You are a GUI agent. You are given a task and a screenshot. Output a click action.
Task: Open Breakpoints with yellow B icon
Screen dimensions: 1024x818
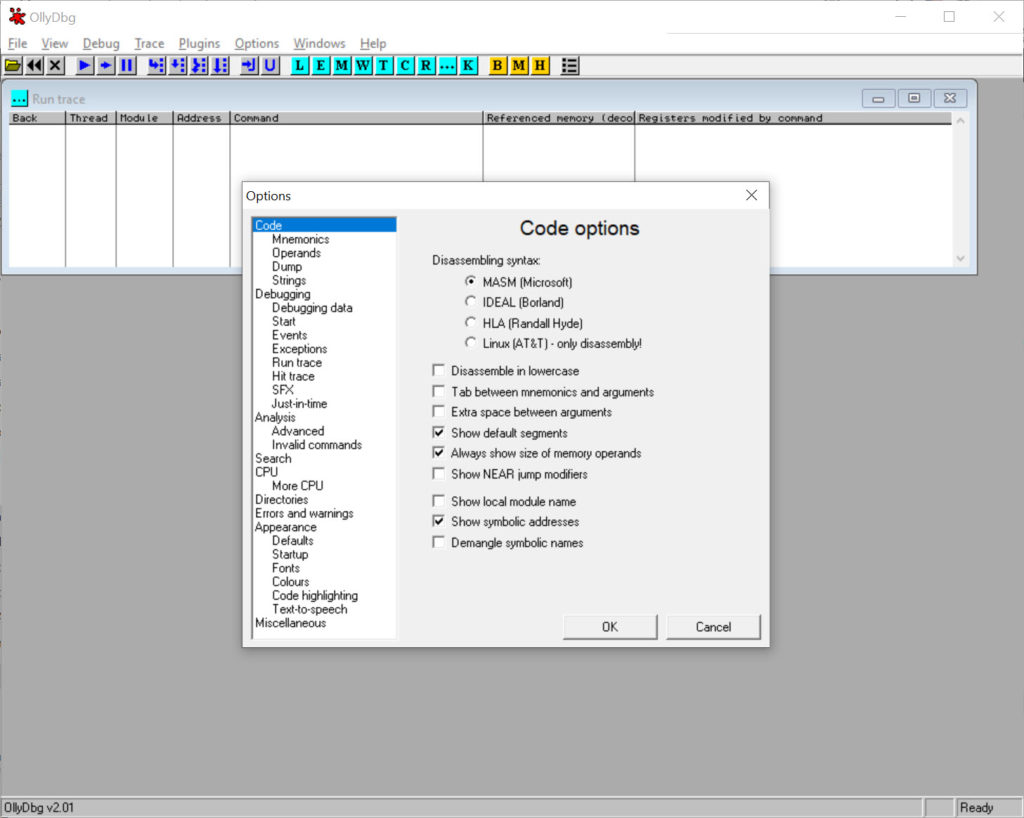(498, 65)
